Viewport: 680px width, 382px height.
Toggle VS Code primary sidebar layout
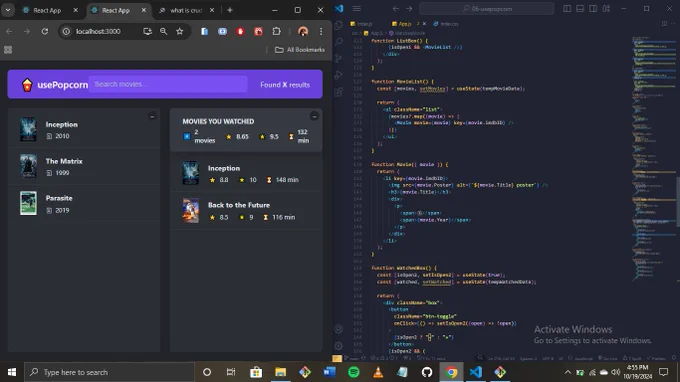(567, 8)
